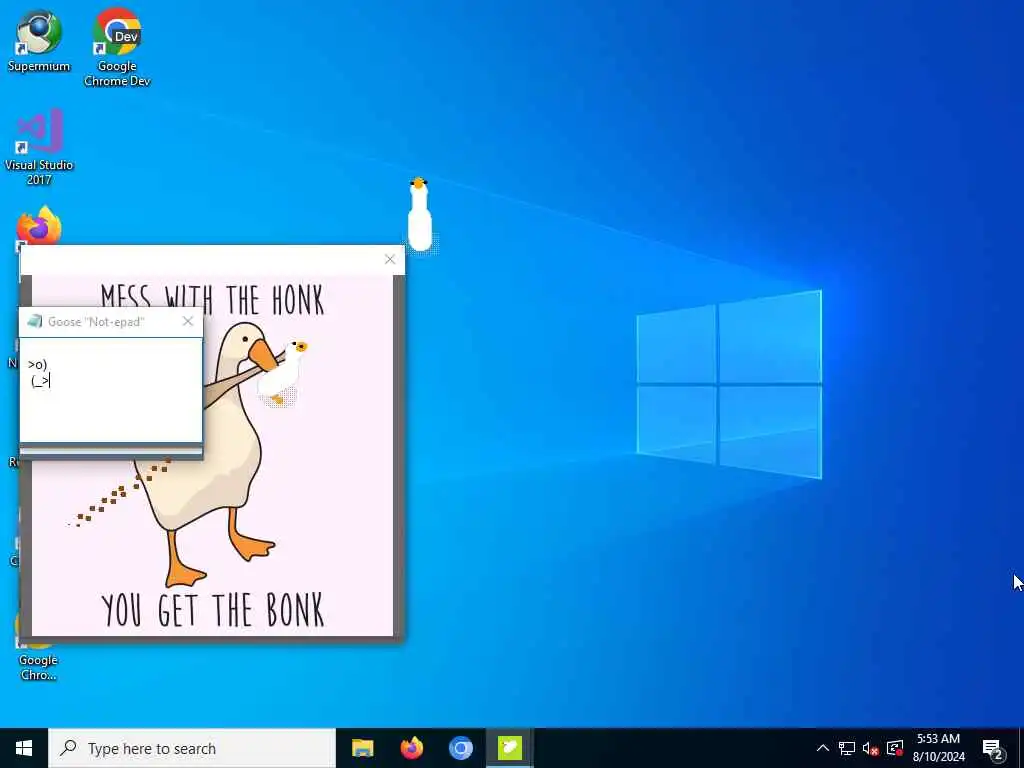Open the Supermium desktop shortcut
The width and height of the screenshot is (1024, 768).
click(x=39, y=40)
